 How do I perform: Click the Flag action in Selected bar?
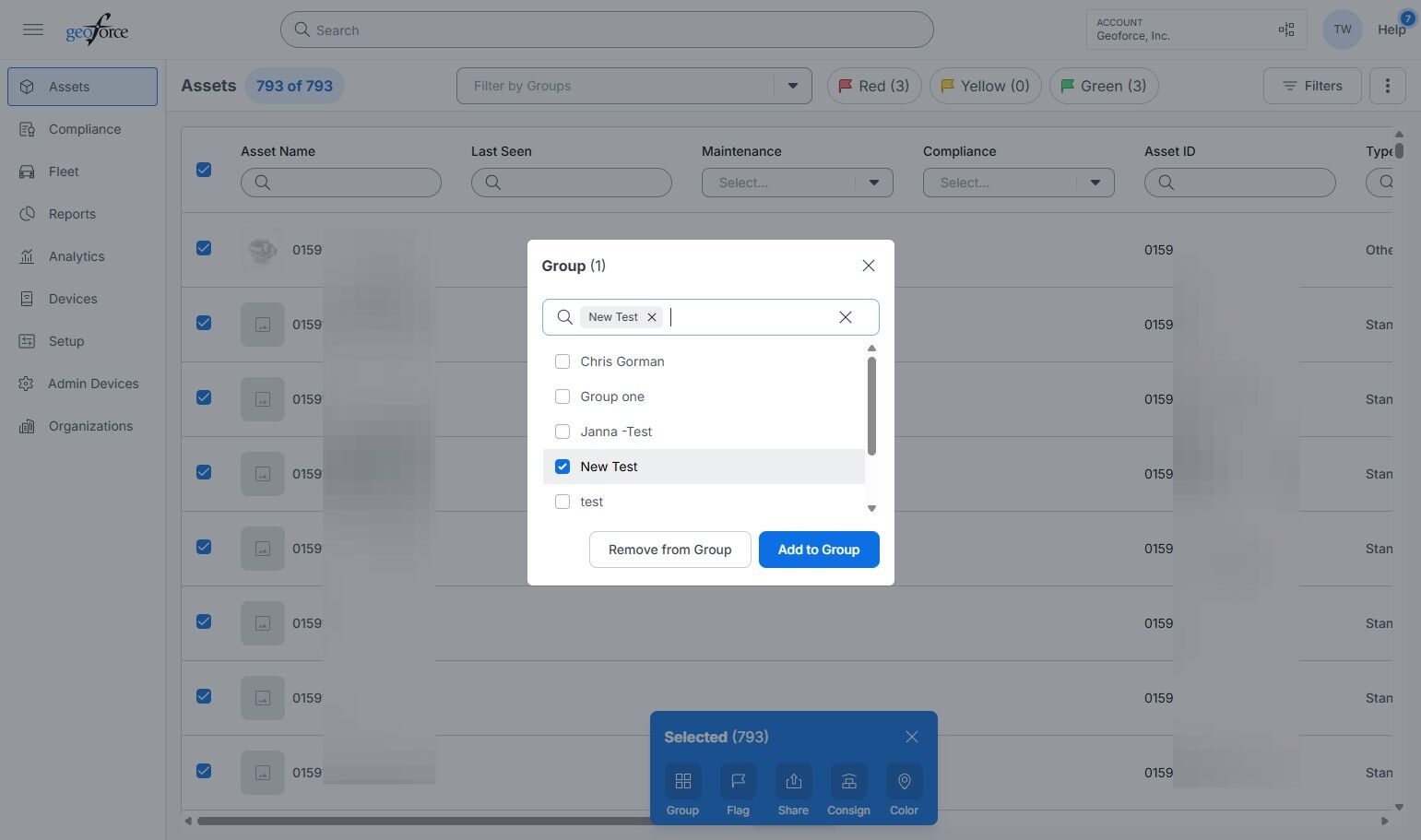pyautogui.click(x=738, y=790)
